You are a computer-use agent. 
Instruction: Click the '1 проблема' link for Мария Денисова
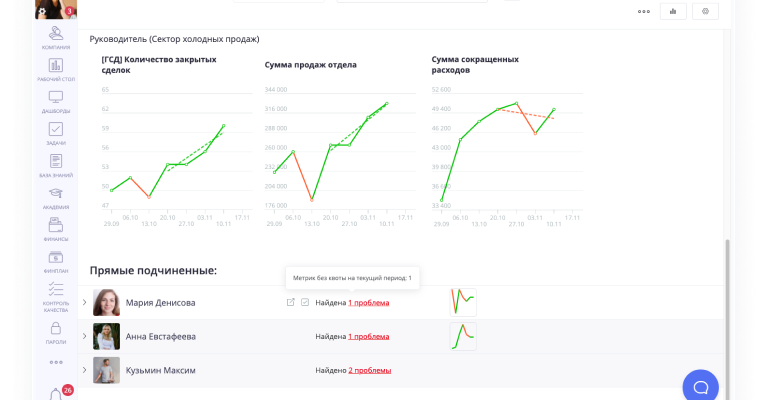point(368,302)
